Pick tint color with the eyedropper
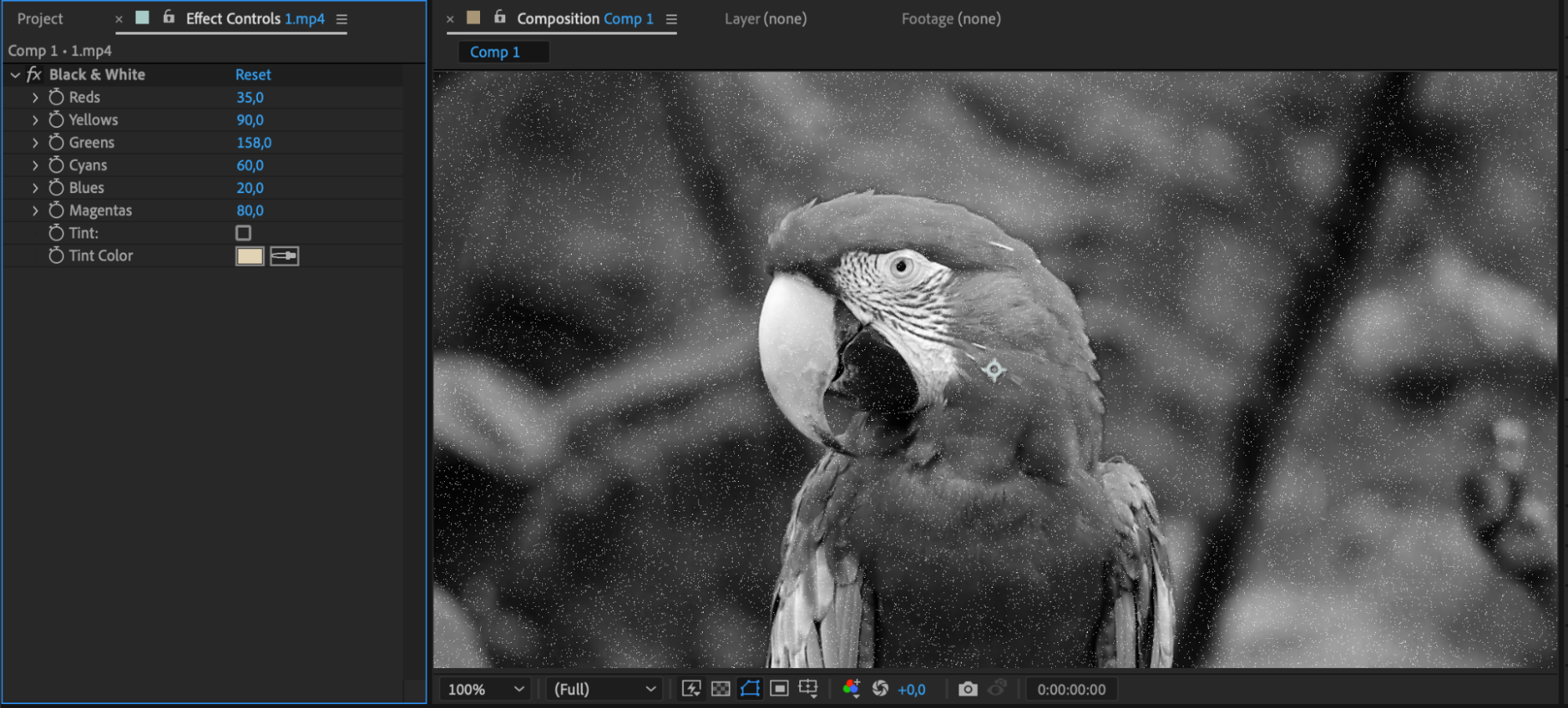 [285, 256]
